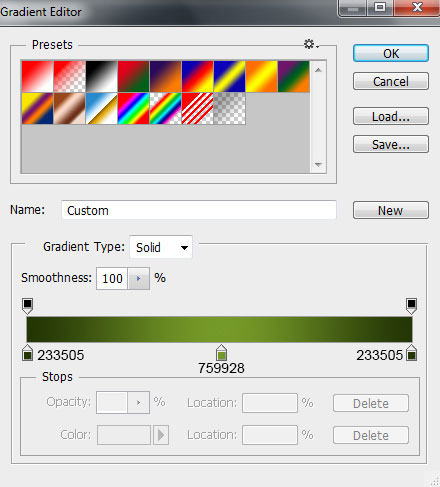Click Save... to export gradients

391,144
